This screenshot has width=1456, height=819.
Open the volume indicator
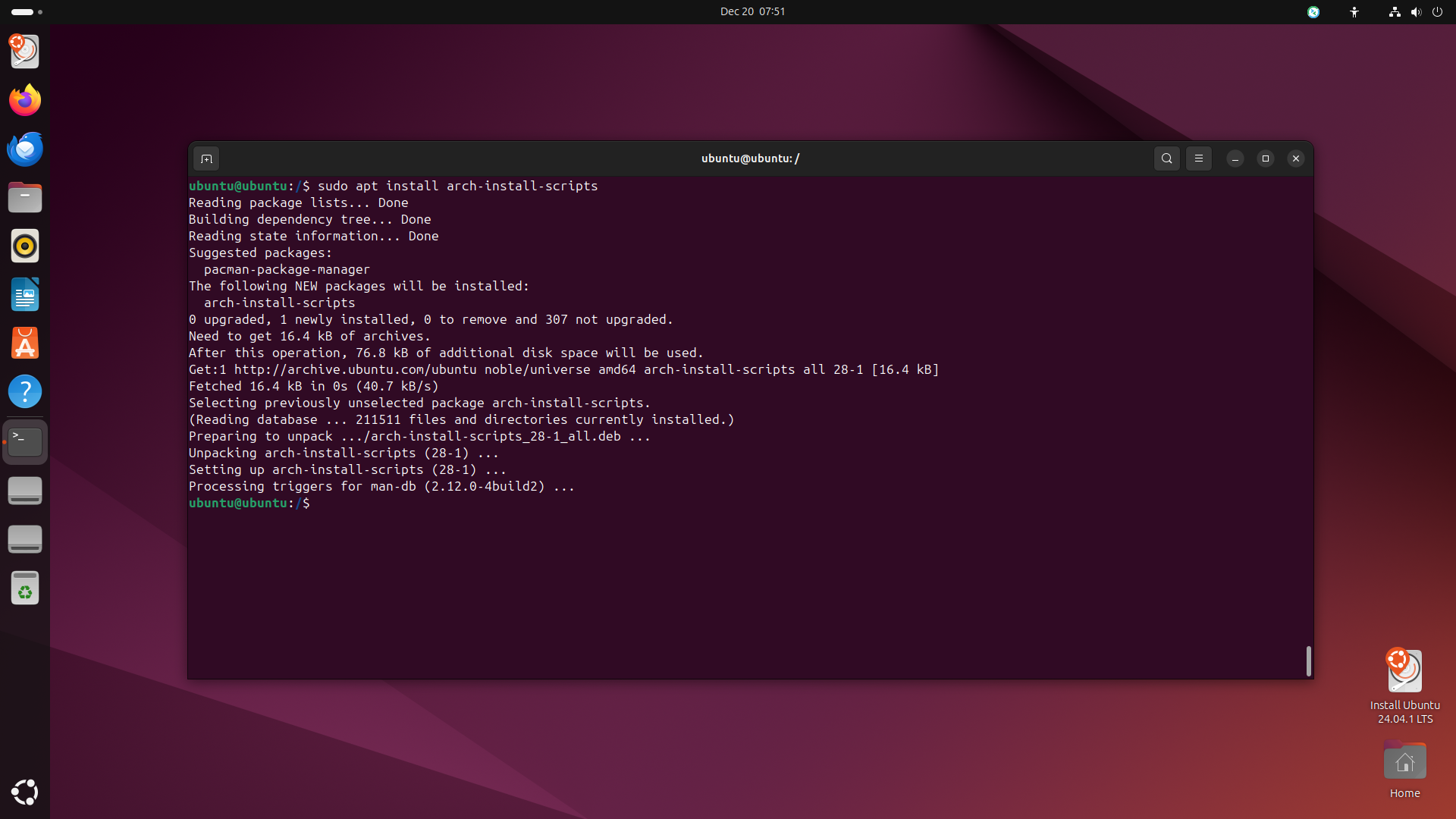(x=1416, y=11)
